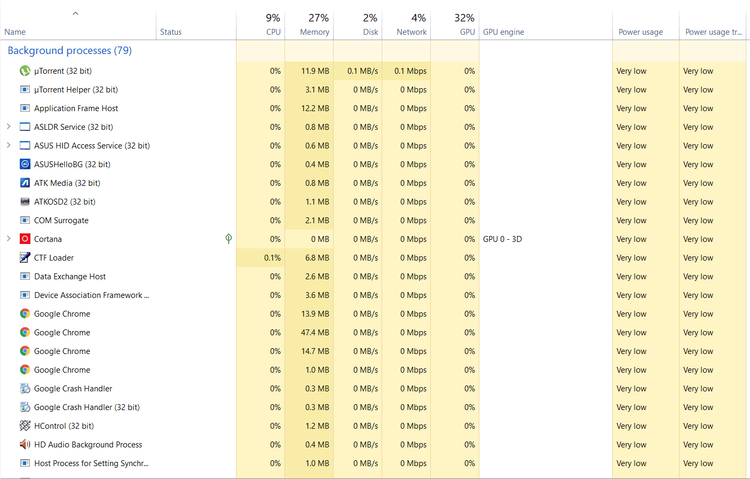The height and width of the screenshot is (479, 750).
Task: Expand the Cortana process entry
Action: point(9,239)
